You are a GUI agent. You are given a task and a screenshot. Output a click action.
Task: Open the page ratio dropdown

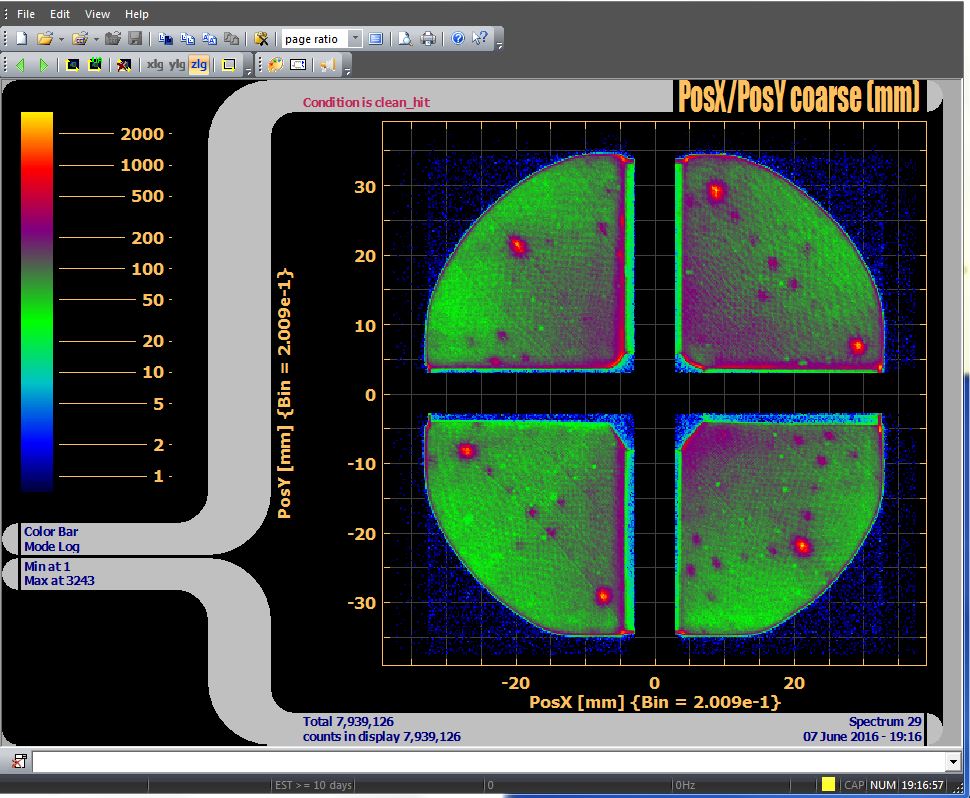tap(355, 39)
